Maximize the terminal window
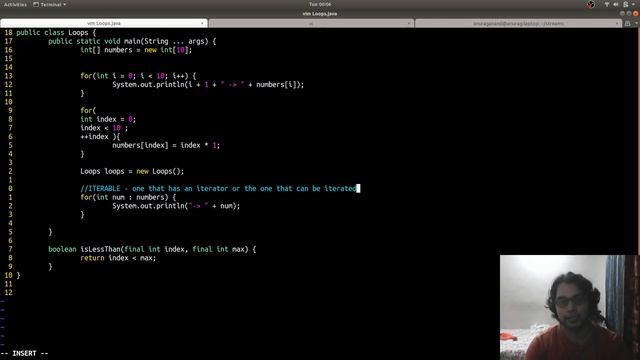 pos(629,13)
